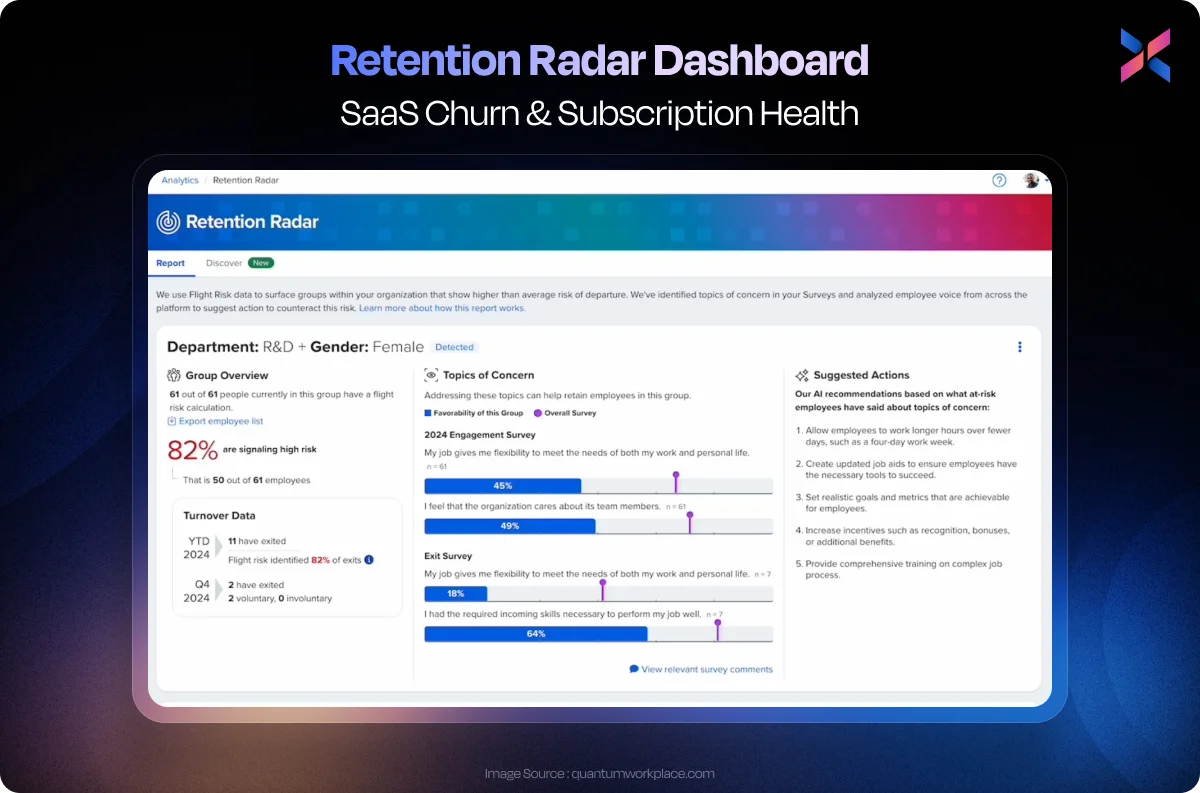Image resolution: width=1200 pixels, height=793 pixels.
Task: Click the Topics of Concern eye icon
Action: (x=431, y=375)
